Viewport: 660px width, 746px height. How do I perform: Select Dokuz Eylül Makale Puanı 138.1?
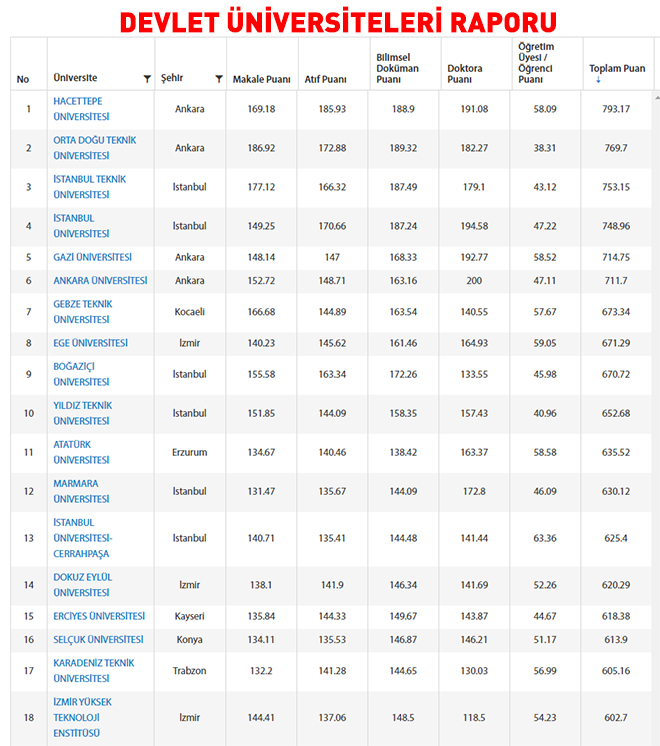pyautogui.click(x=261, y=585)
